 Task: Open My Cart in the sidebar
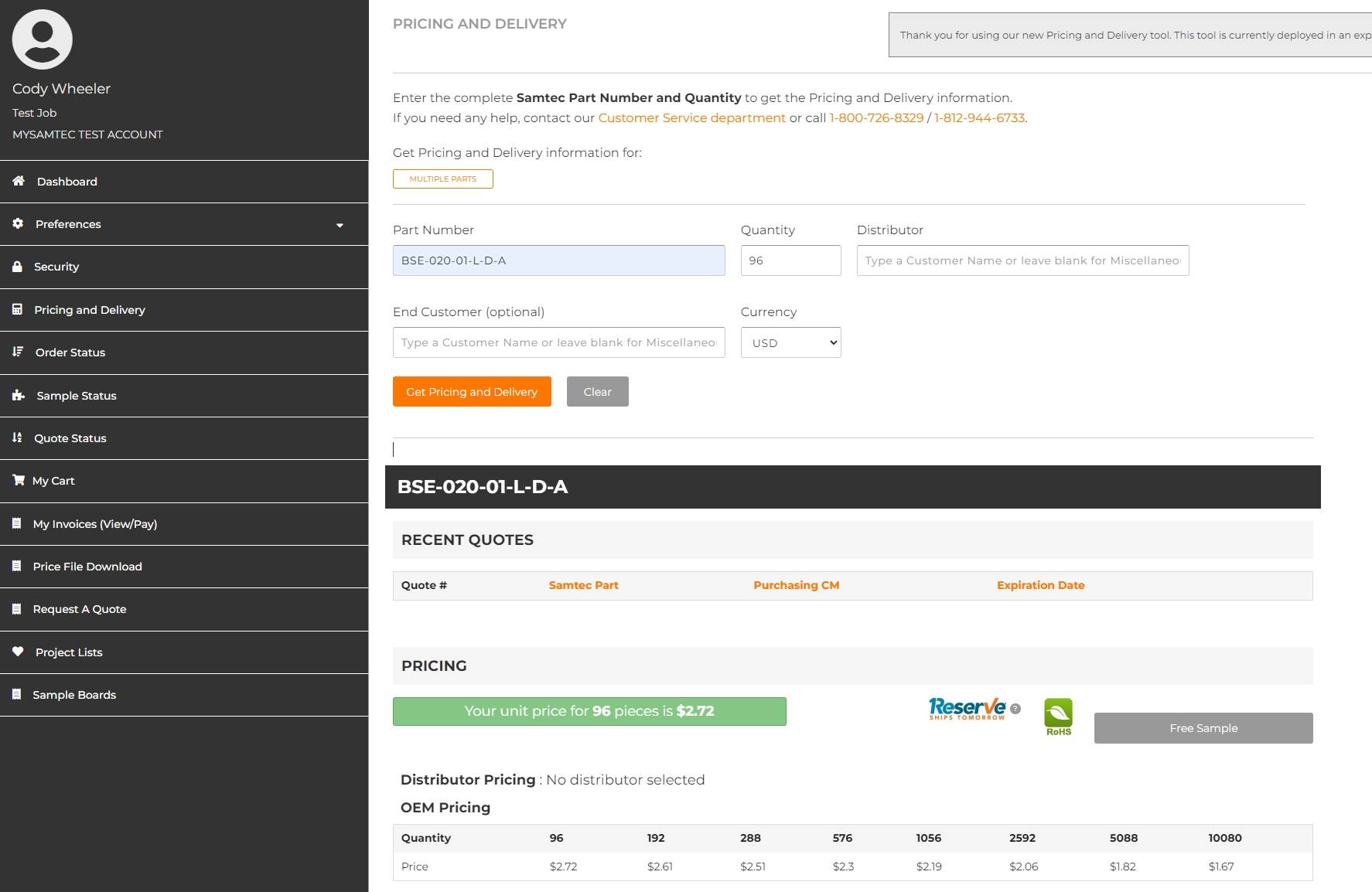coord(184,481)
